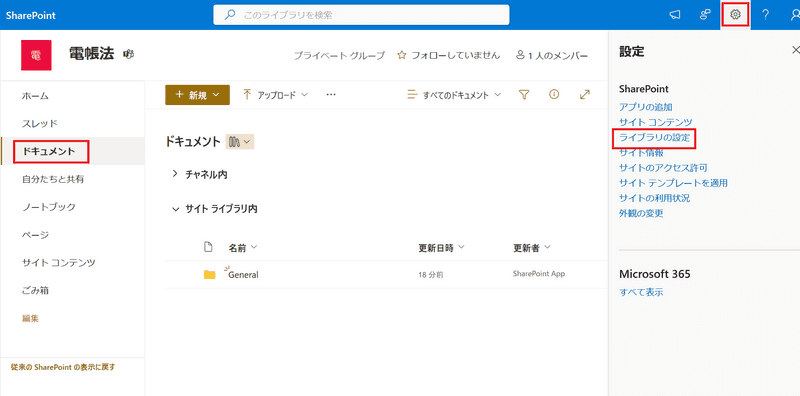The image size is (800, 396).
Task: Click the account profile icon in header
Action: (794, 15)
